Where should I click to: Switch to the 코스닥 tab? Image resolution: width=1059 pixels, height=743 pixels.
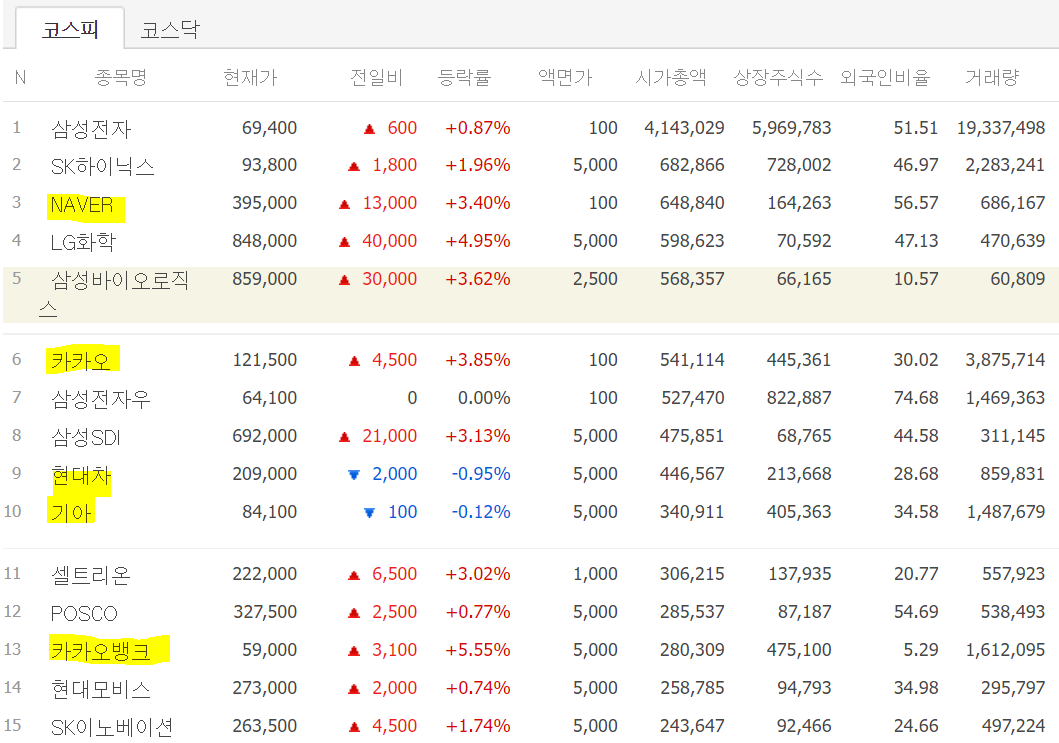[170, 30]
